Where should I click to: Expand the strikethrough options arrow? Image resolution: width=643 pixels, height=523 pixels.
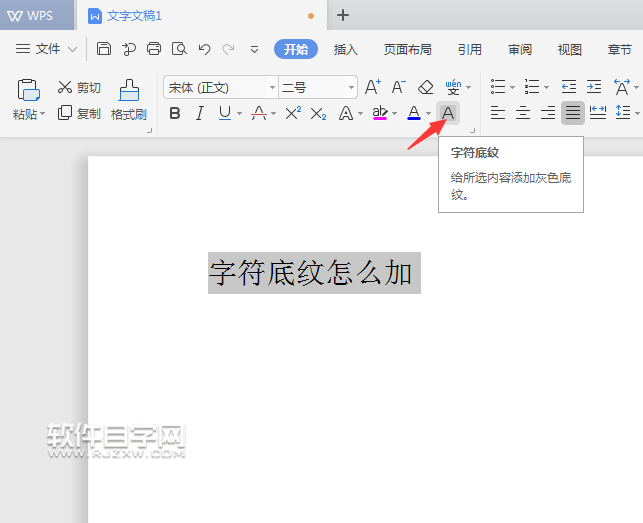[x=274, y=114]
